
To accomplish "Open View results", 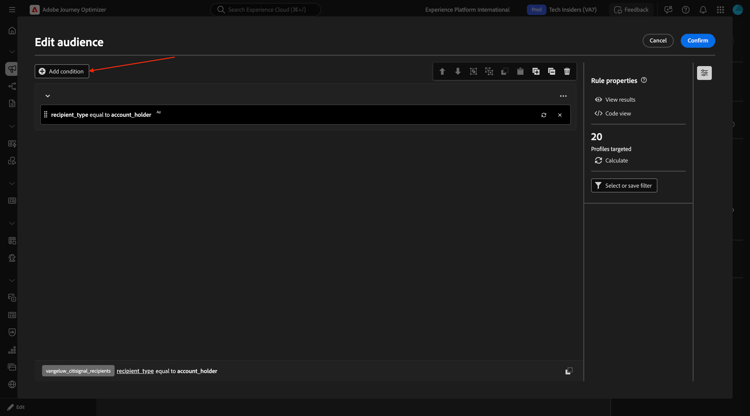I will (615, 99).
